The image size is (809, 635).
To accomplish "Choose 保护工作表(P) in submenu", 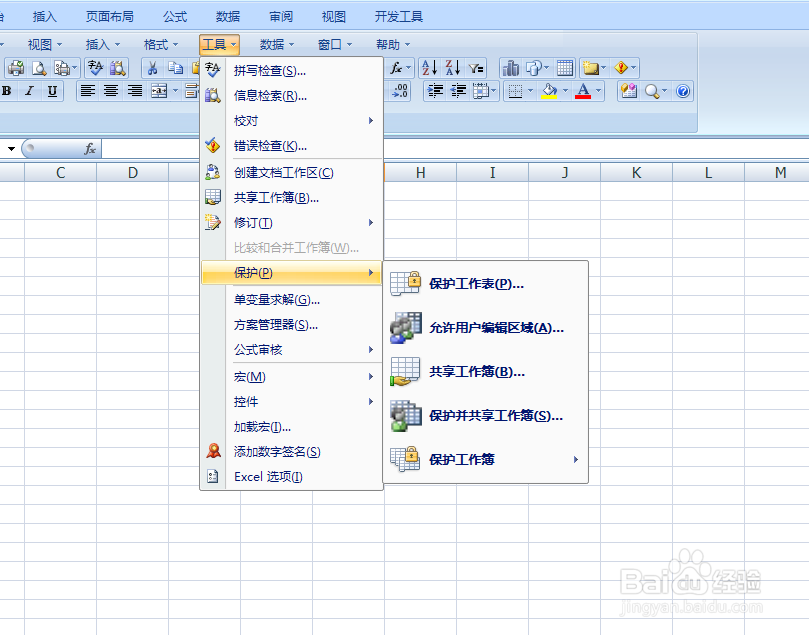I will tap(485, 284).
